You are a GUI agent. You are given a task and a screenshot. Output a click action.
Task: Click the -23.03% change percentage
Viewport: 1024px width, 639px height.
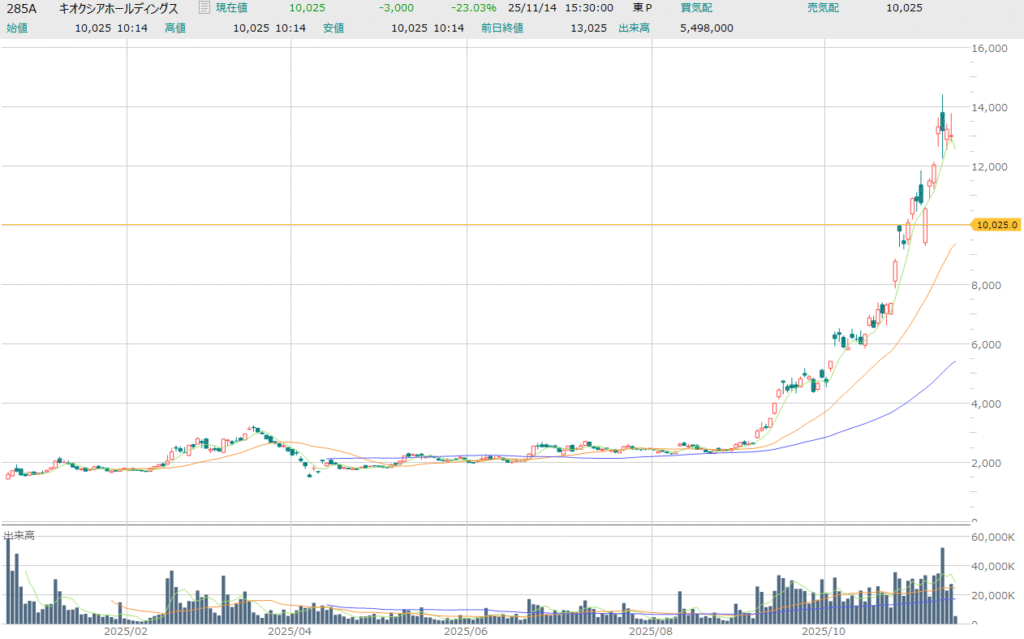click(x=473, y=8)
